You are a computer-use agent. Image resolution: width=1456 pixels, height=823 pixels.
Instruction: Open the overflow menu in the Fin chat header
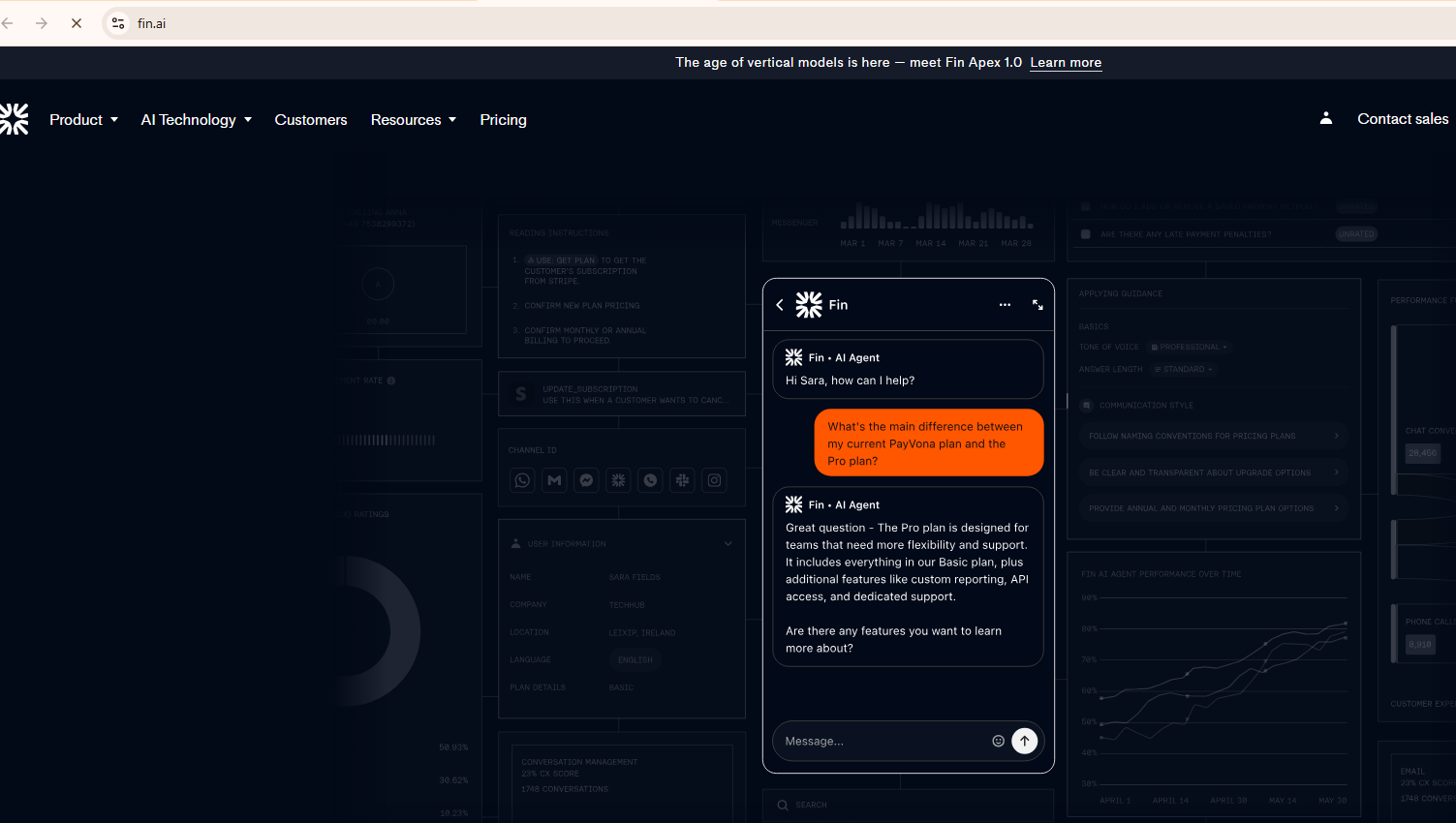tap(1005, 304)
